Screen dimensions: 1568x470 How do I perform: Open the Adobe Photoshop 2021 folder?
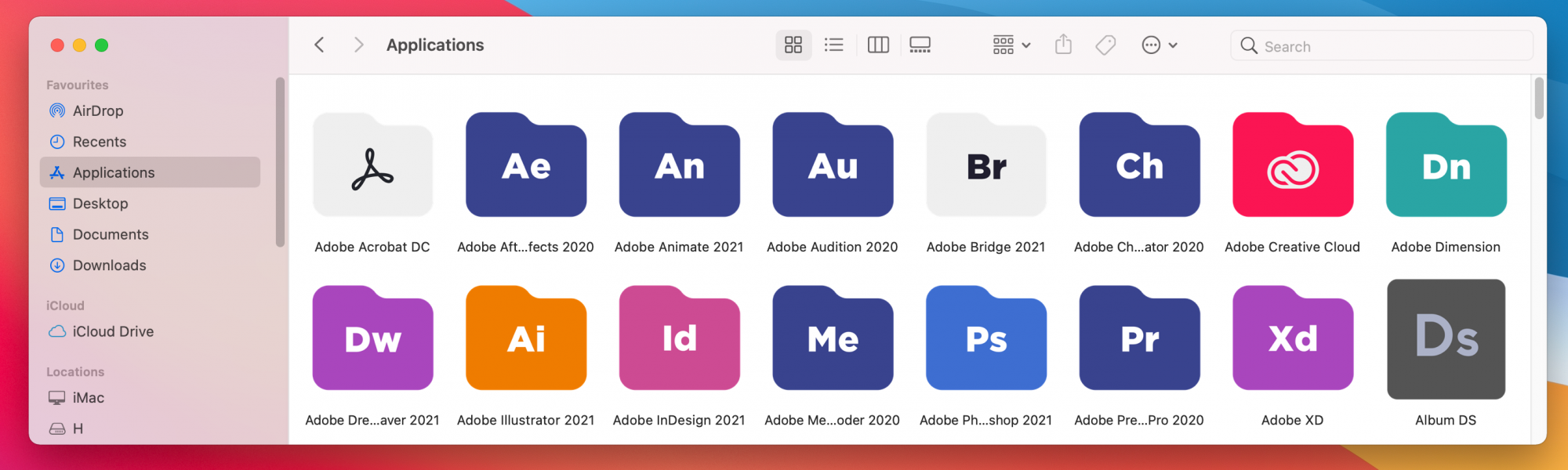click(x=986, y=339)
